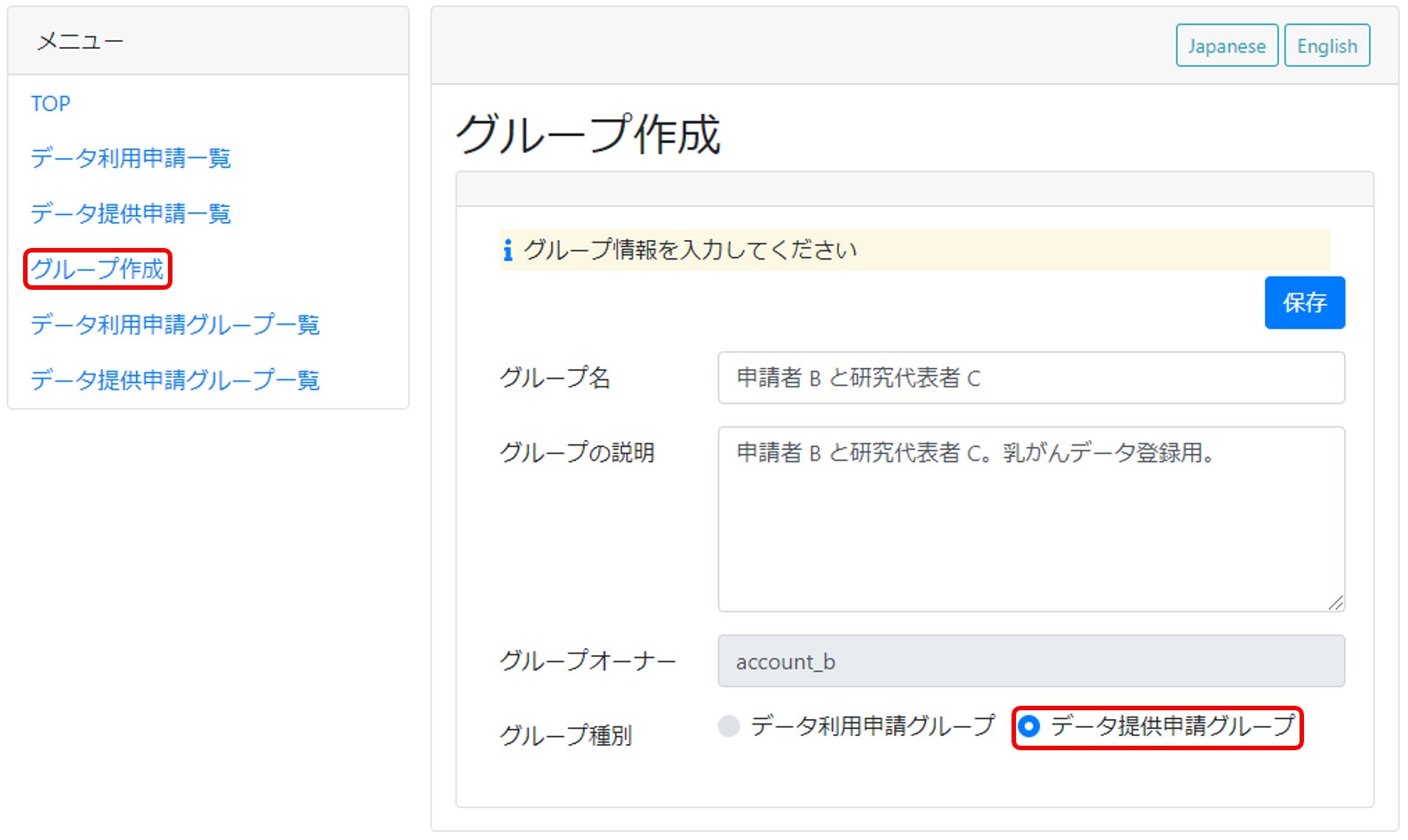Click the グループオーナー field showing account_b
Viewport: 1408px width, 840px height.
(1030, 661)
